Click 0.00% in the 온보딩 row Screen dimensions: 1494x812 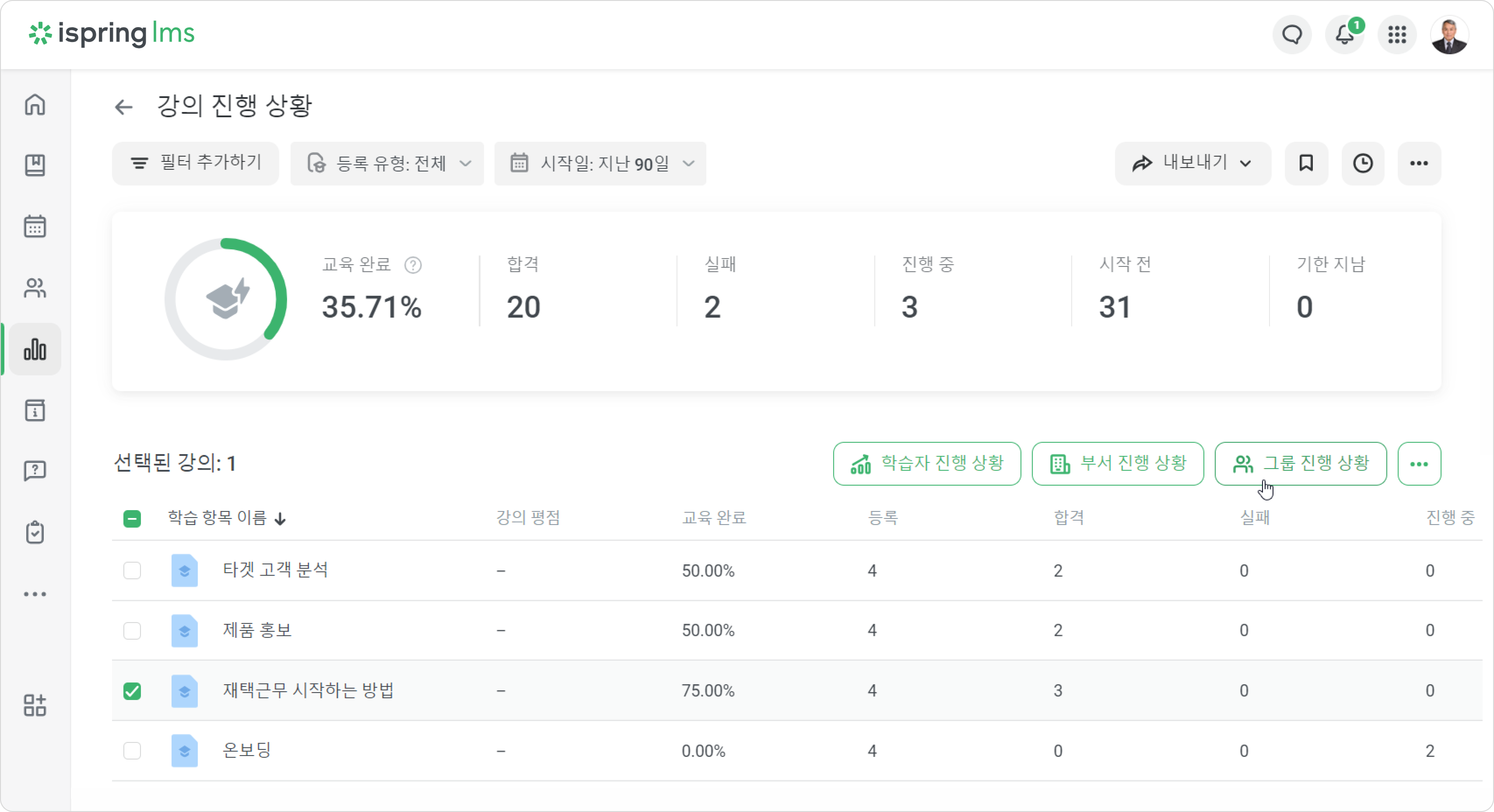pyautogui.click(x=703, y=751)
